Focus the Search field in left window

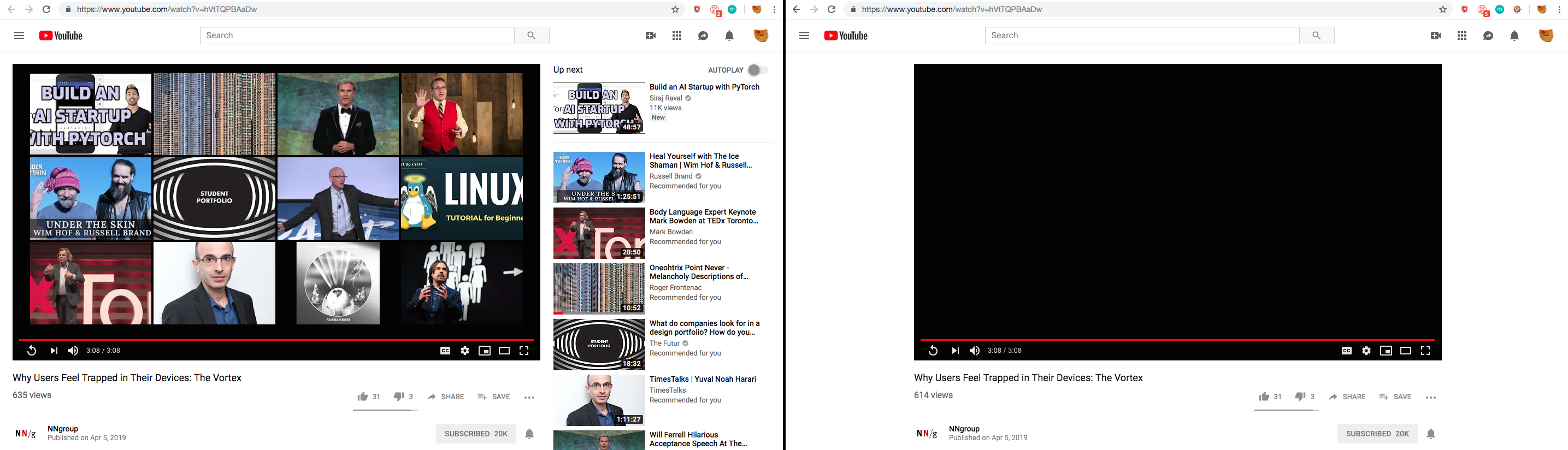point(357,35)
